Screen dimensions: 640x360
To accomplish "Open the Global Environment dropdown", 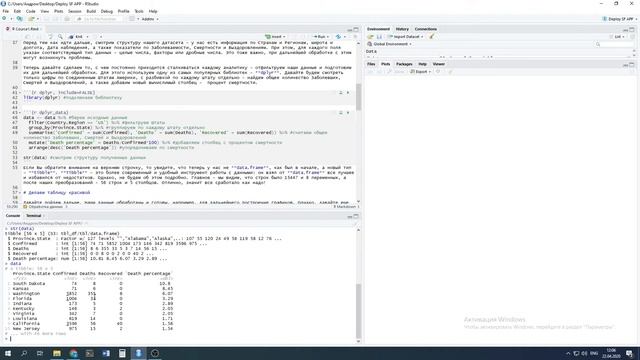I will tap(390, 44).
